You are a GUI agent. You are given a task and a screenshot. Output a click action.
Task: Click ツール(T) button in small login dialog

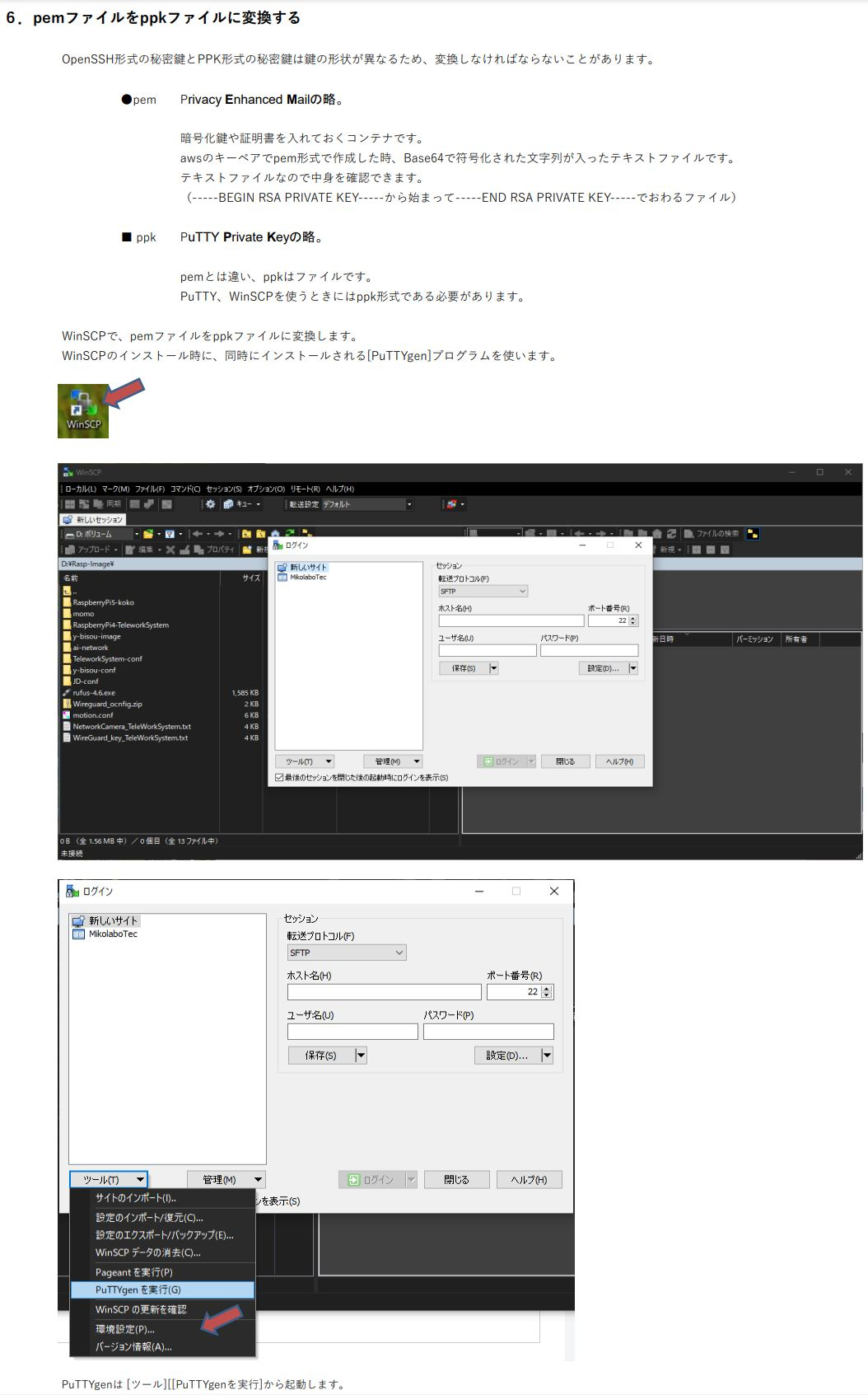(x=304, y=761)
